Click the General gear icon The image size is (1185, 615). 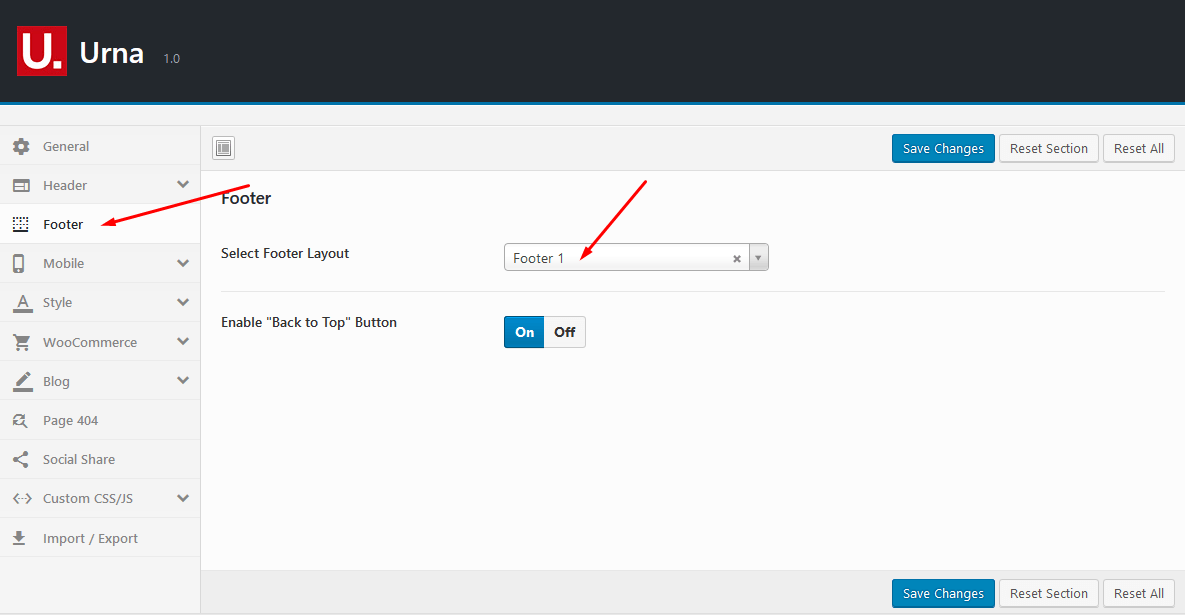(21, 147)
